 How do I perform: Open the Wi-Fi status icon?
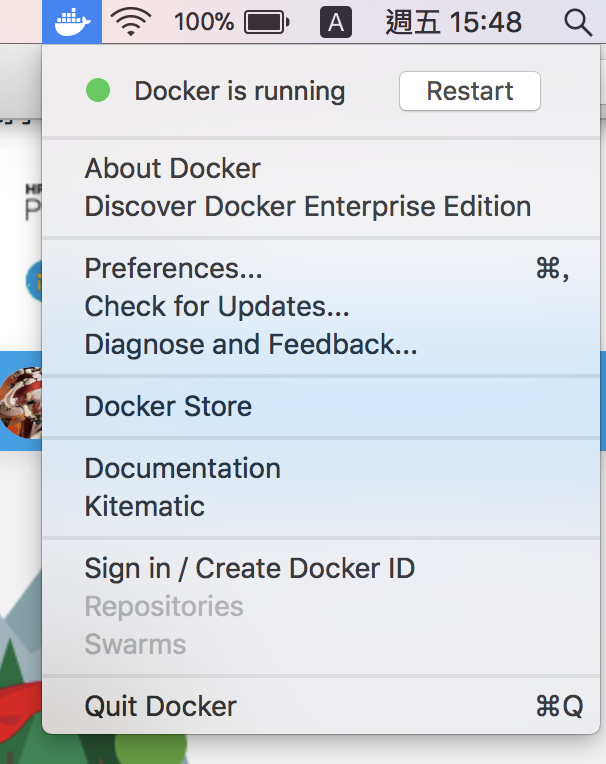[132, 21]
